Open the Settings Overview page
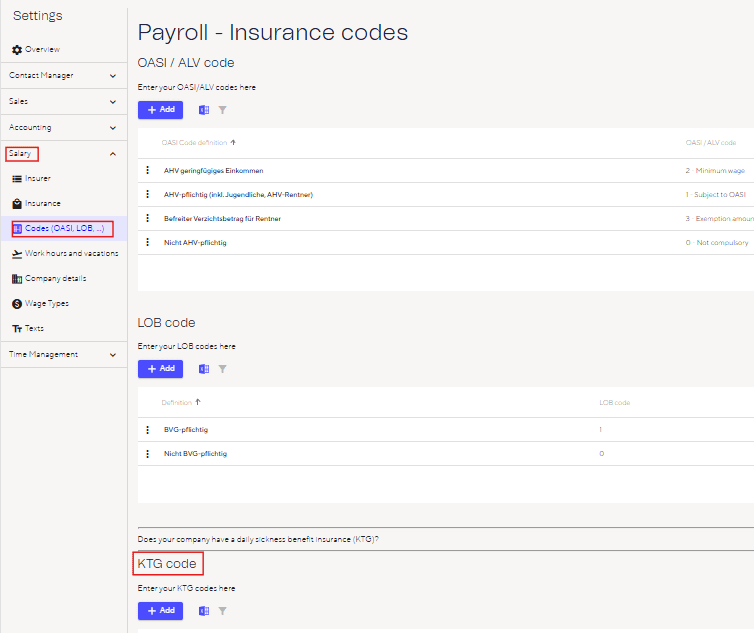The width and height of the screenshot is (754, 633). 41,49
